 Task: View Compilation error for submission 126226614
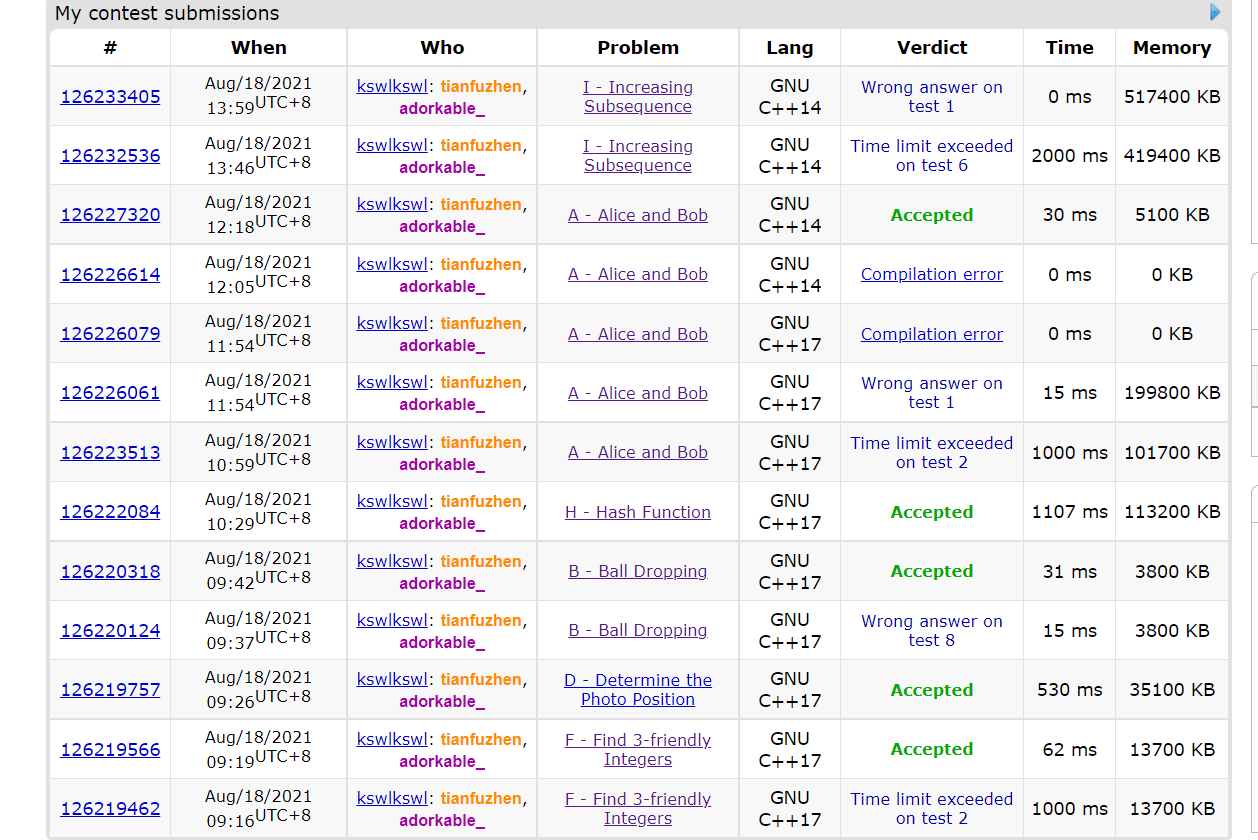pos(931,274)
